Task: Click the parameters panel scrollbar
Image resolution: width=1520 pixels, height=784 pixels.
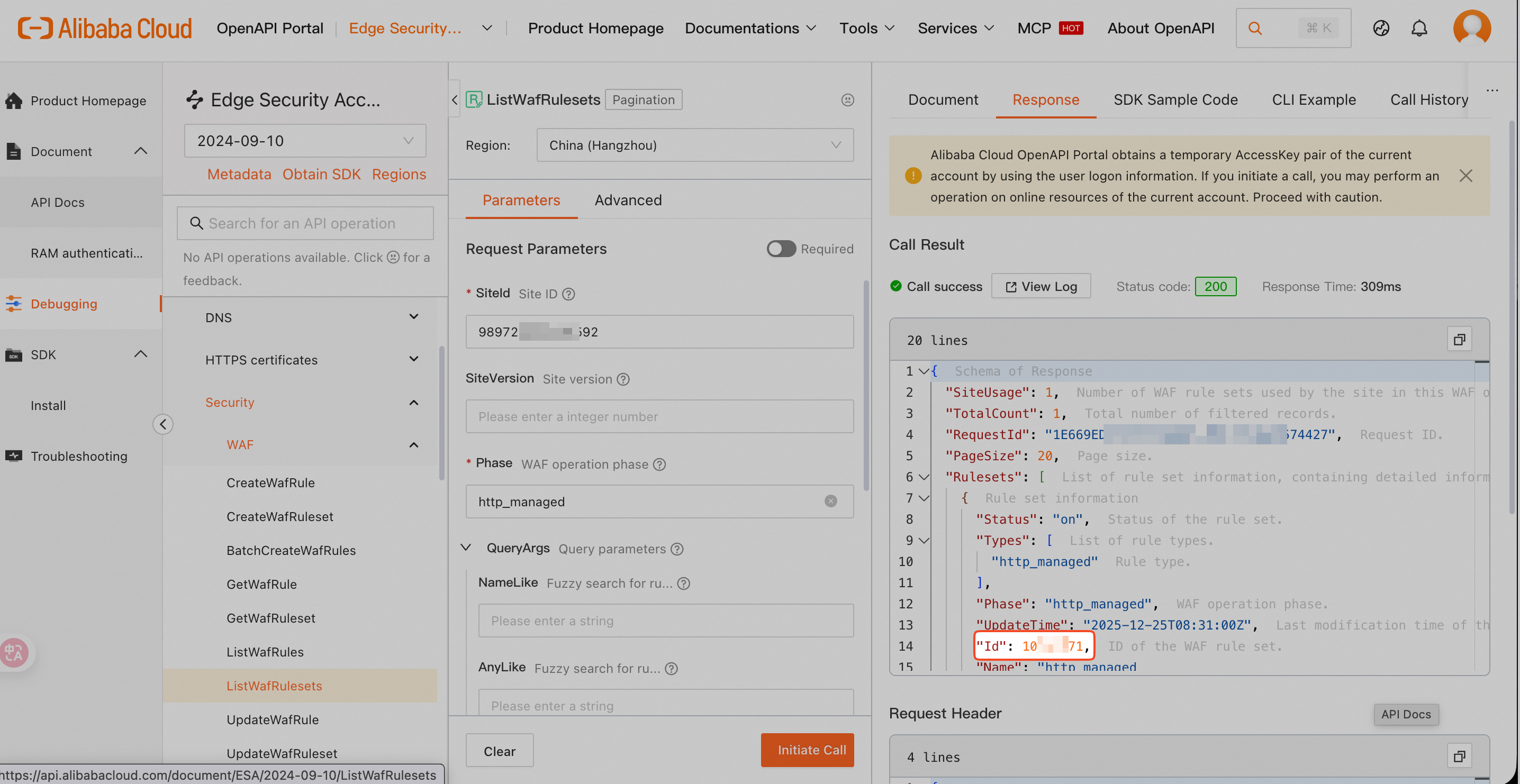Action: [x=866, y=386]
